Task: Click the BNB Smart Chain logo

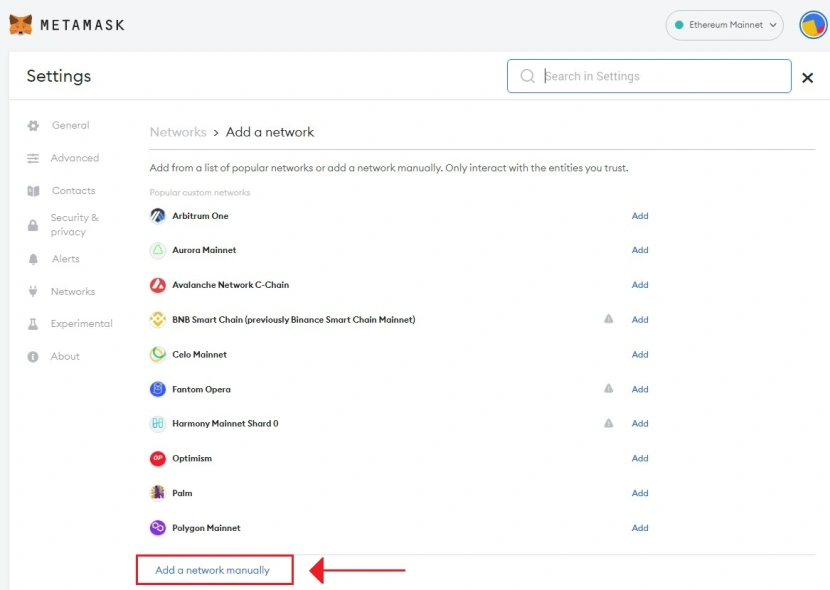Action: pyautogui.click(x=158, y=320)
